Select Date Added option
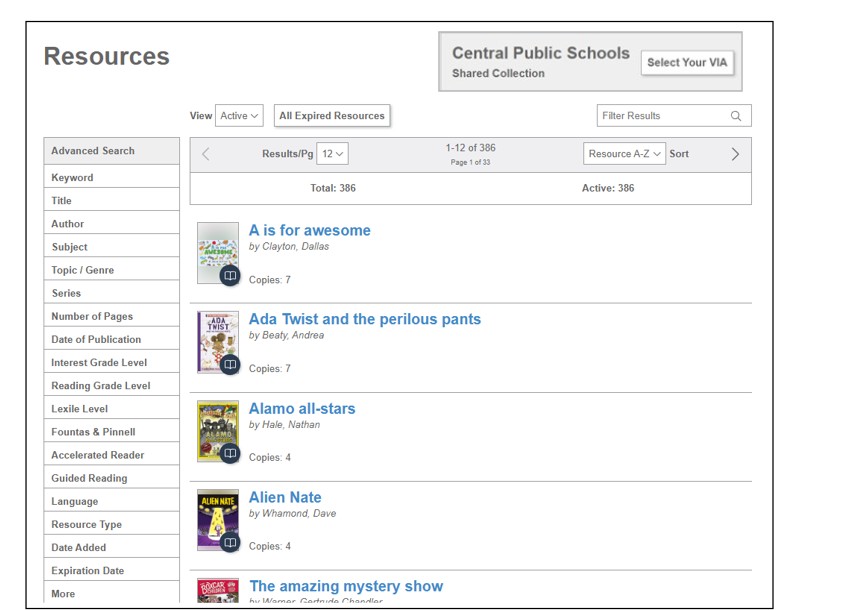 click(x=112, y=547)
